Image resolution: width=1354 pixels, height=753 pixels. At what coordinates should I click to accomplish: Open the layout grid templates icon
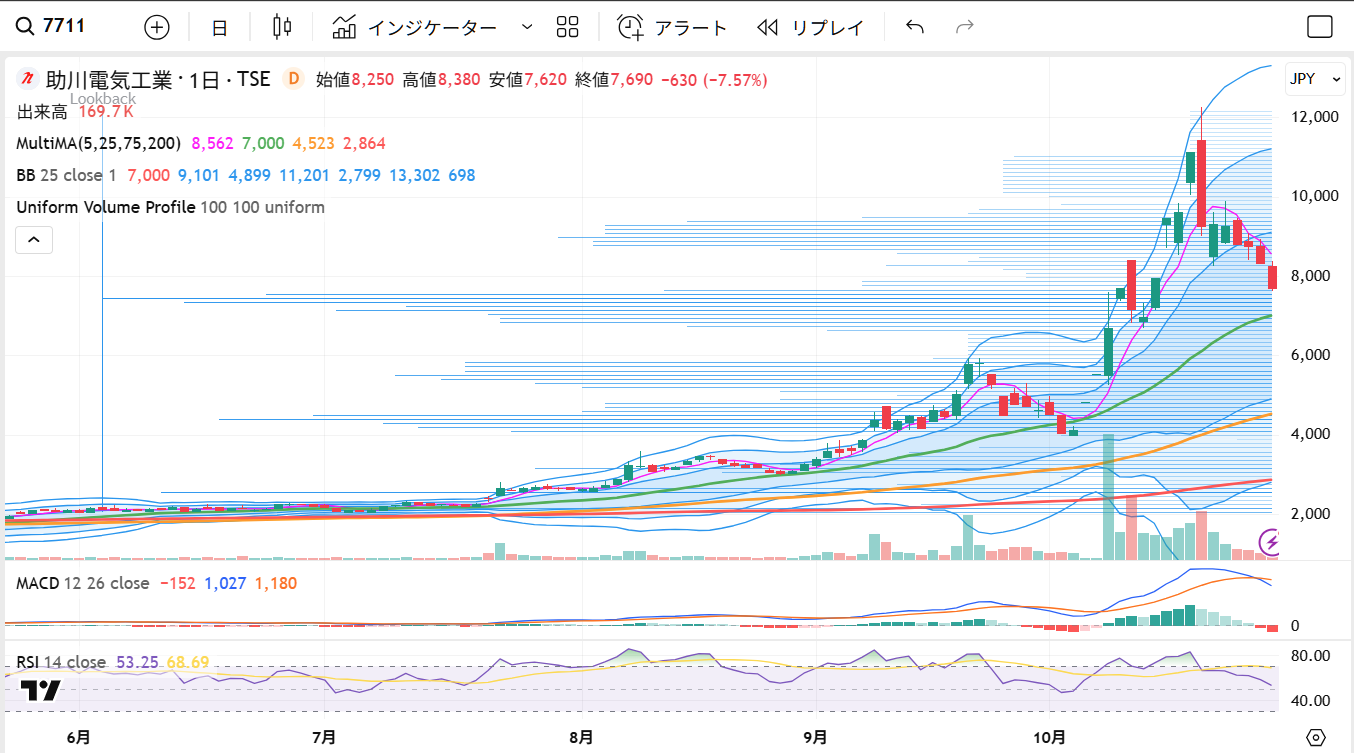pos(567,27)
